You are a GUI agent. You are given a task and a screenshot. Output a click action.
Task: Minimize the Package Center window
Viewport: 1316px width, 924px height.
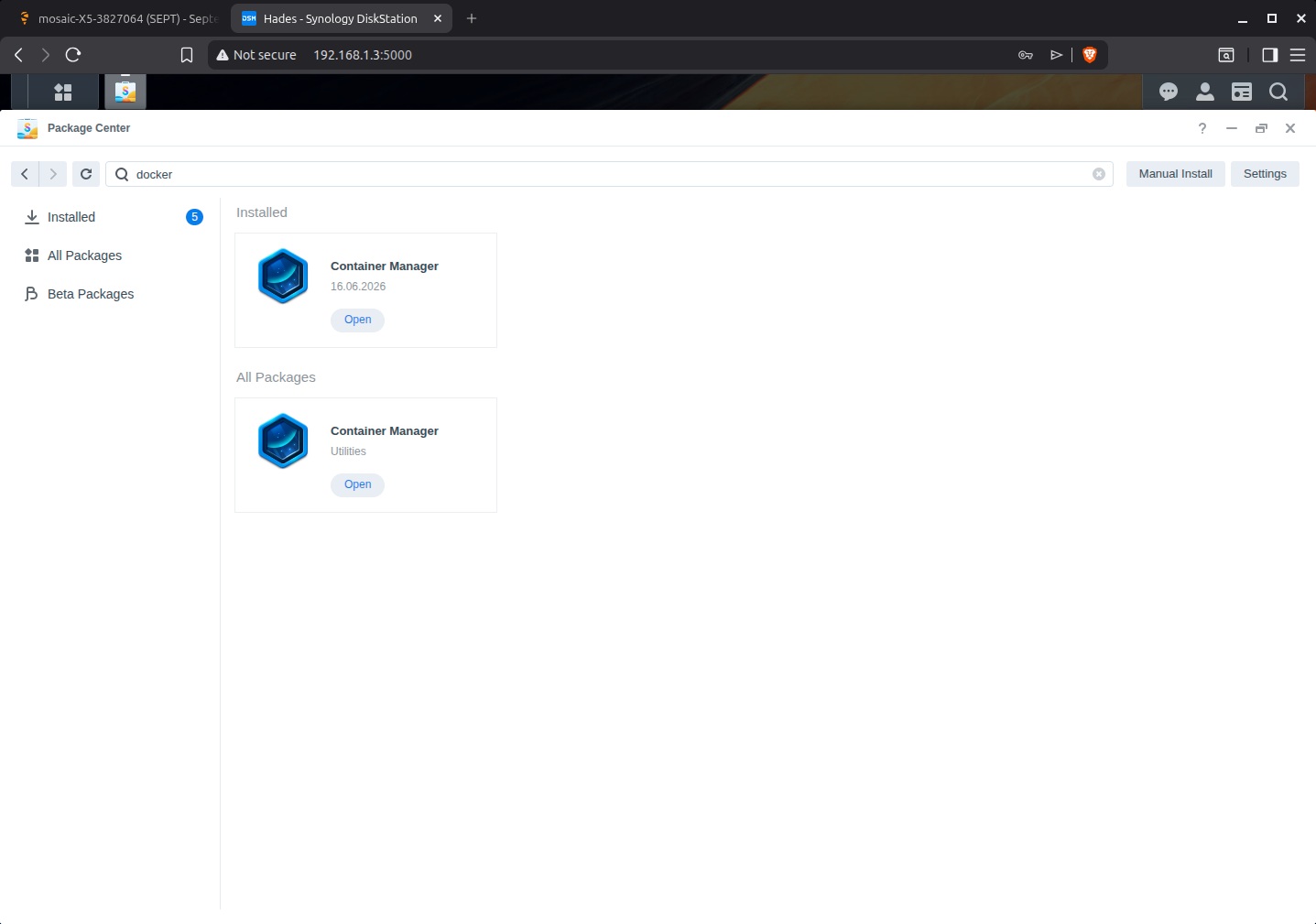(1232, 128)
